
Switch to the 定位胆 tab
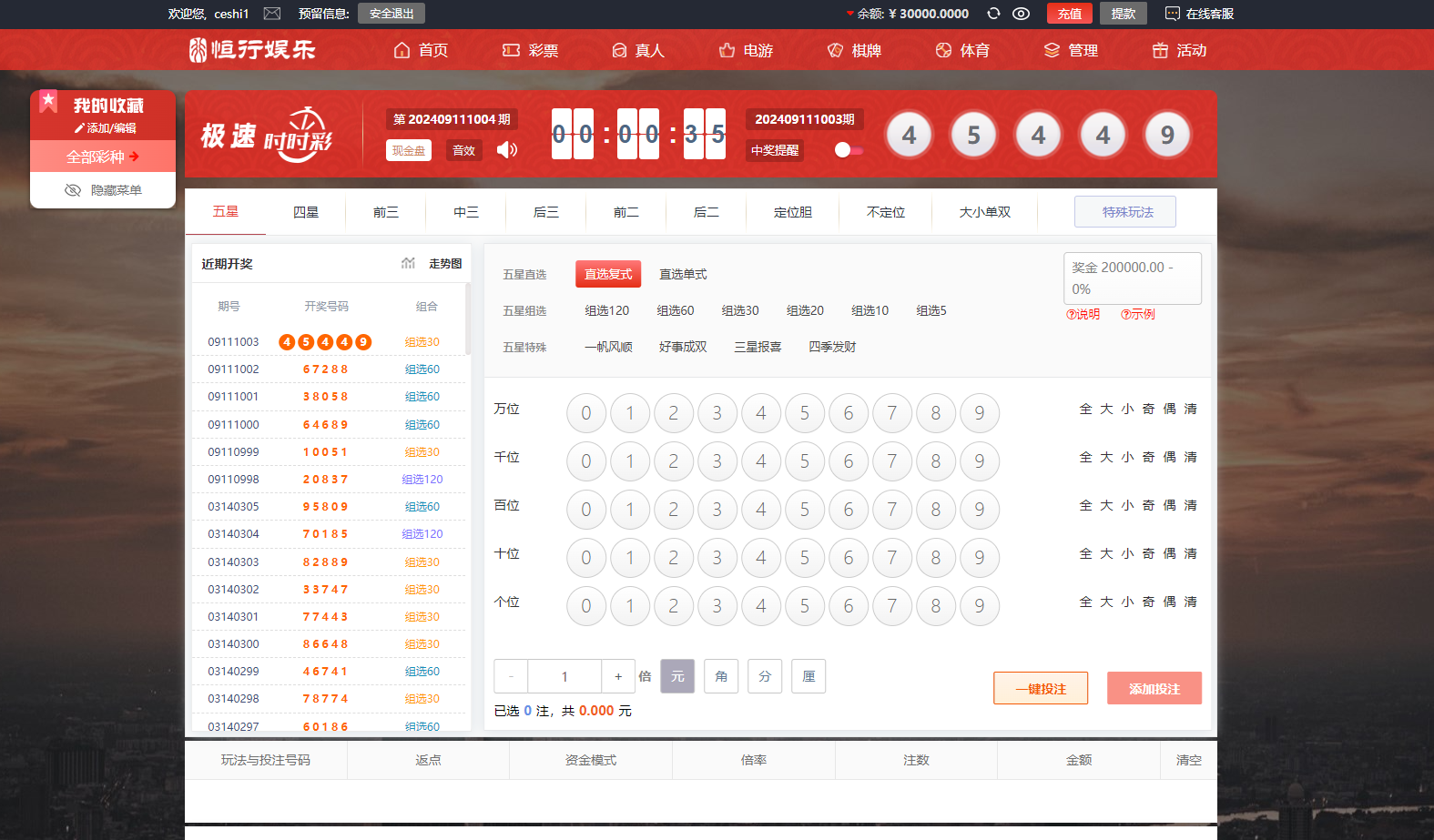792,212
